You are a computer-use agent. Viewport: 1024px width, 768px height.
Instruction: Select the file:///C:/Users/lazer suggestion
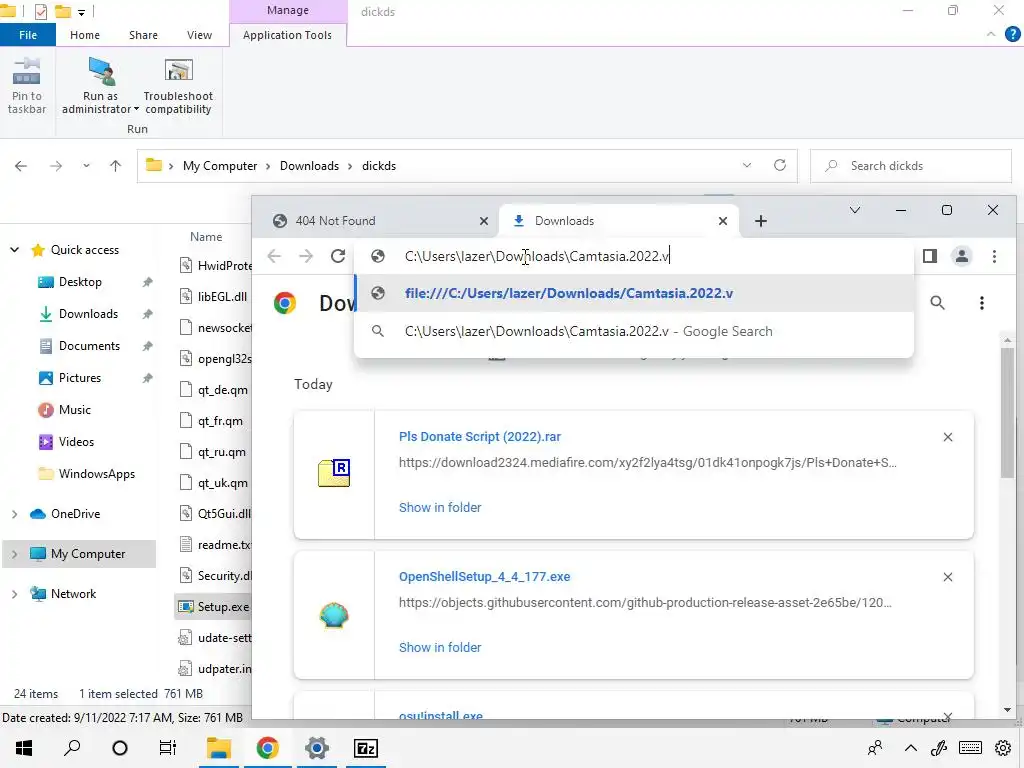[633, 293]
